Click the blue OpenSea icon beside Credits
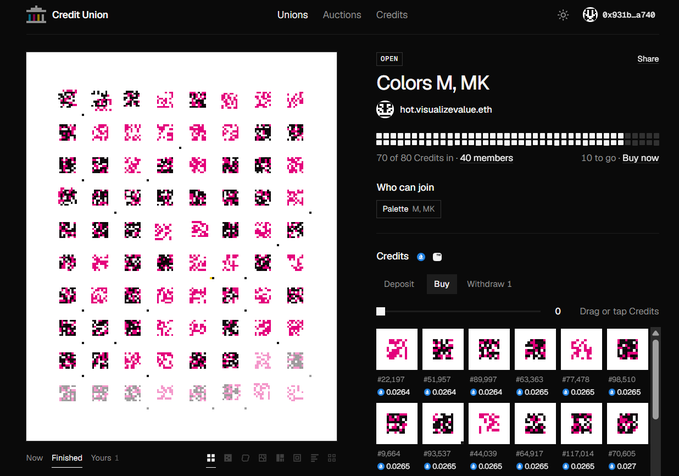679x476 pixels. [x=421, y=257]
